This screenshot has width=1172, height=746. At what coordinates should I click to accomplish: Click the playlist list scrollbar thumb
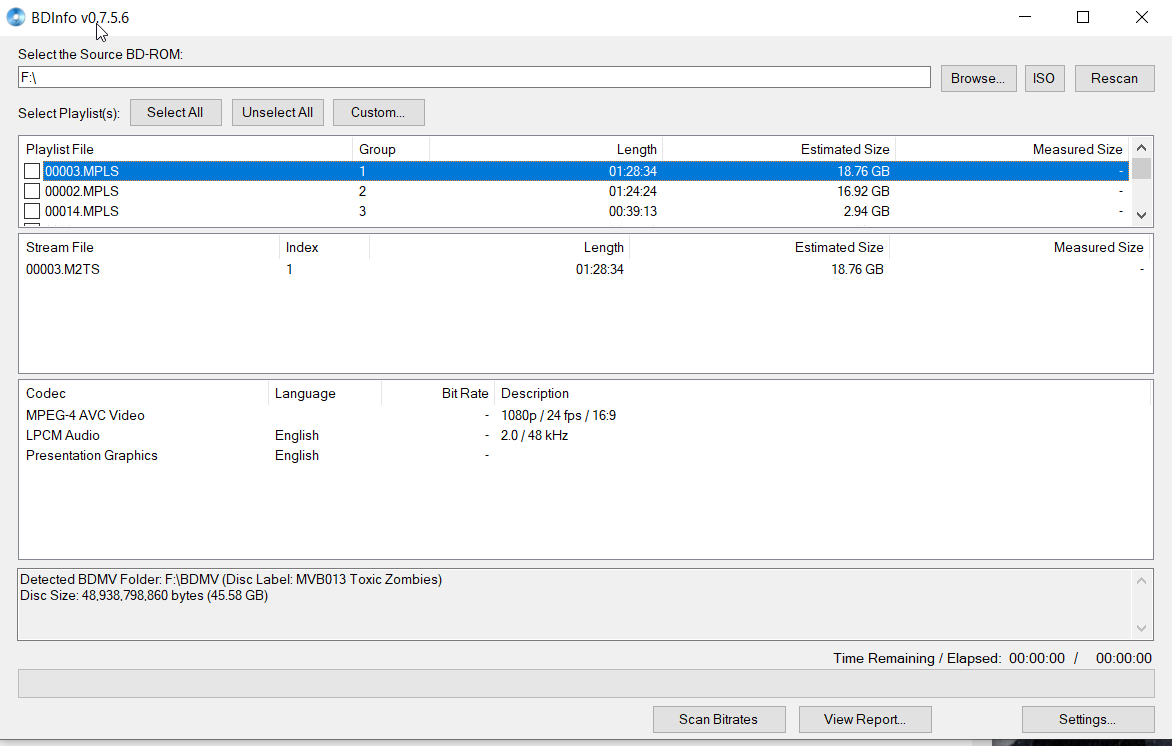point(1141,168)
